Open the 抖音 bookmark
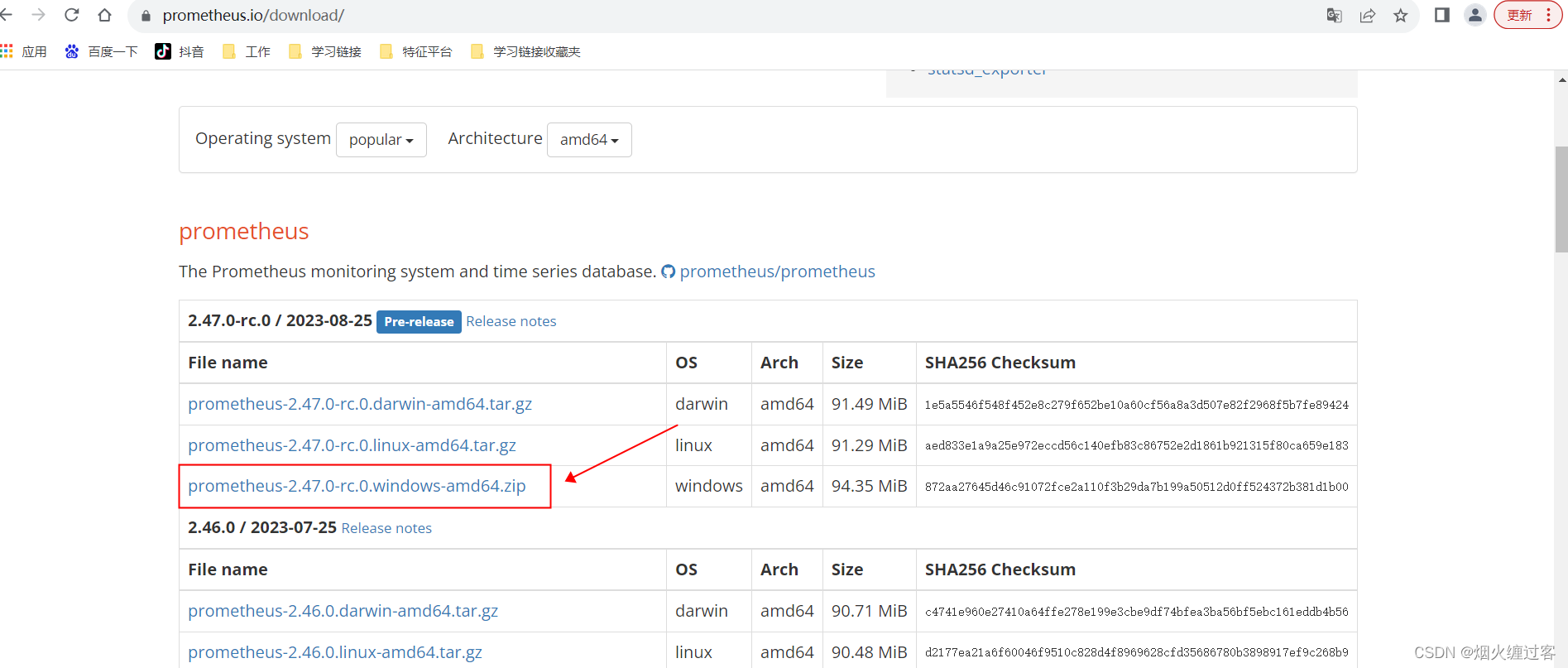This screenshot has height=668, width=1568. tap(180, 51)
